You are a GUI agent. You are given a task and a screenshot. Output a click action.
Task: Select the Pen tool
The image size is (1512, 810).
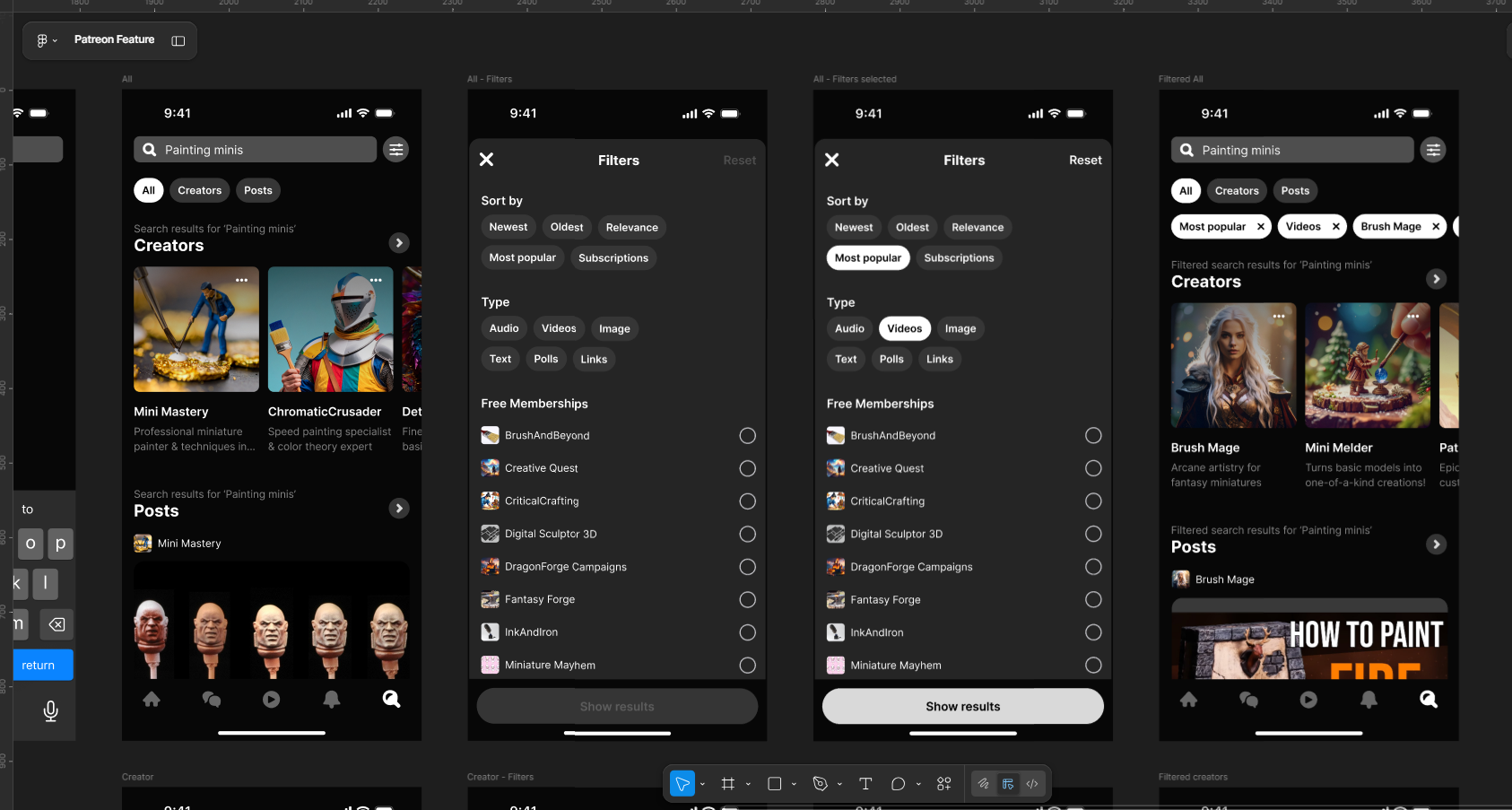coord(821,783)
